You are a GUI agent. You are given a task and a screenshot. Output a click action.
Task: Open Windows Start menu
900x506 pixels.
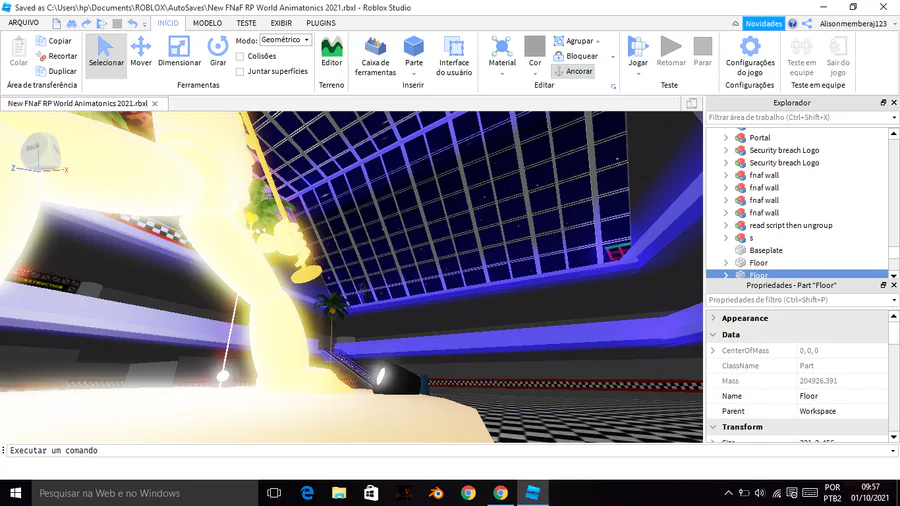[15, 493]
